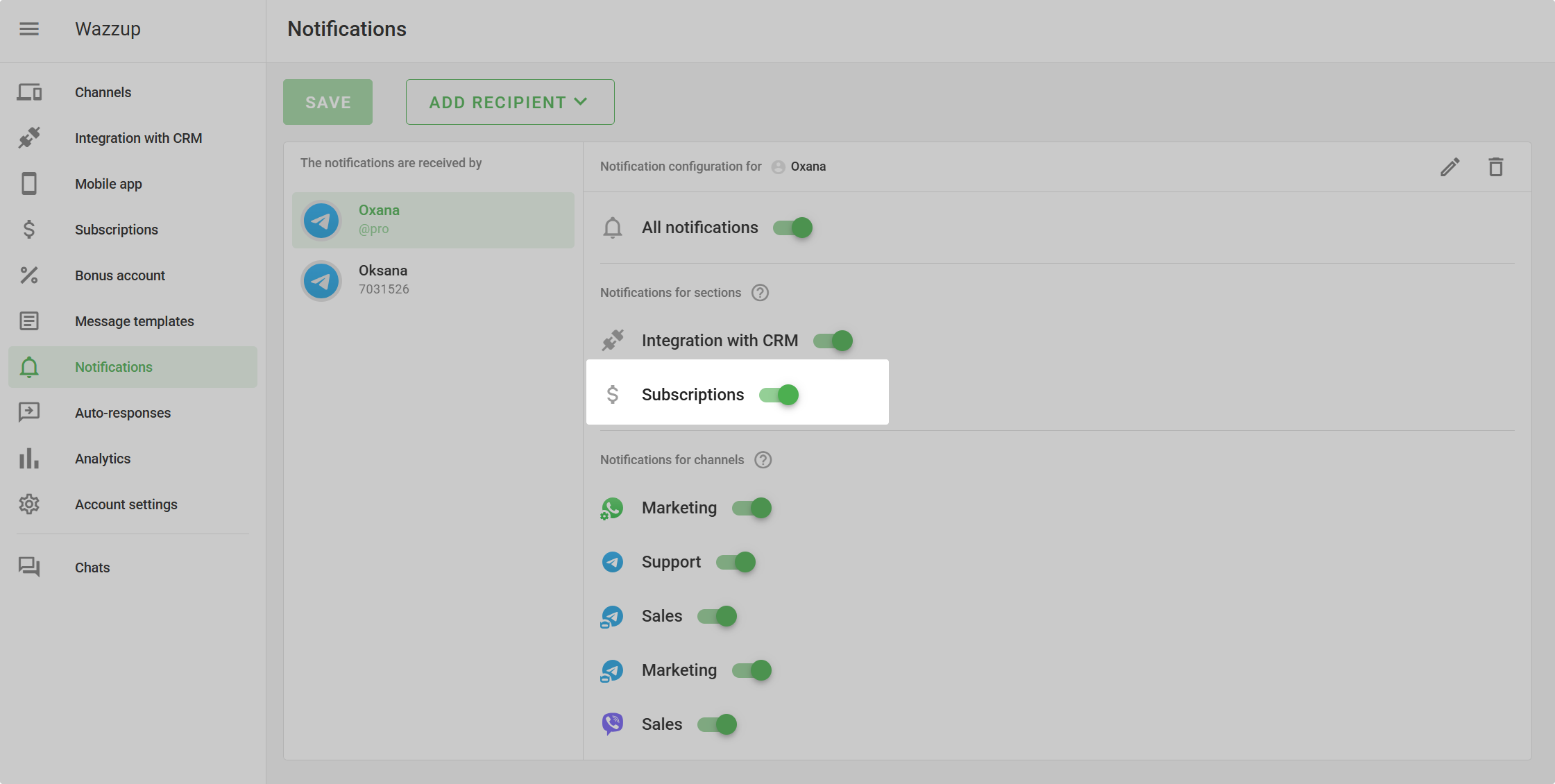Viewport: 1555px width, 784px height.
Task: Click the 'All notifications' label text
Action: pyautogui.click(x=699, y=228)
